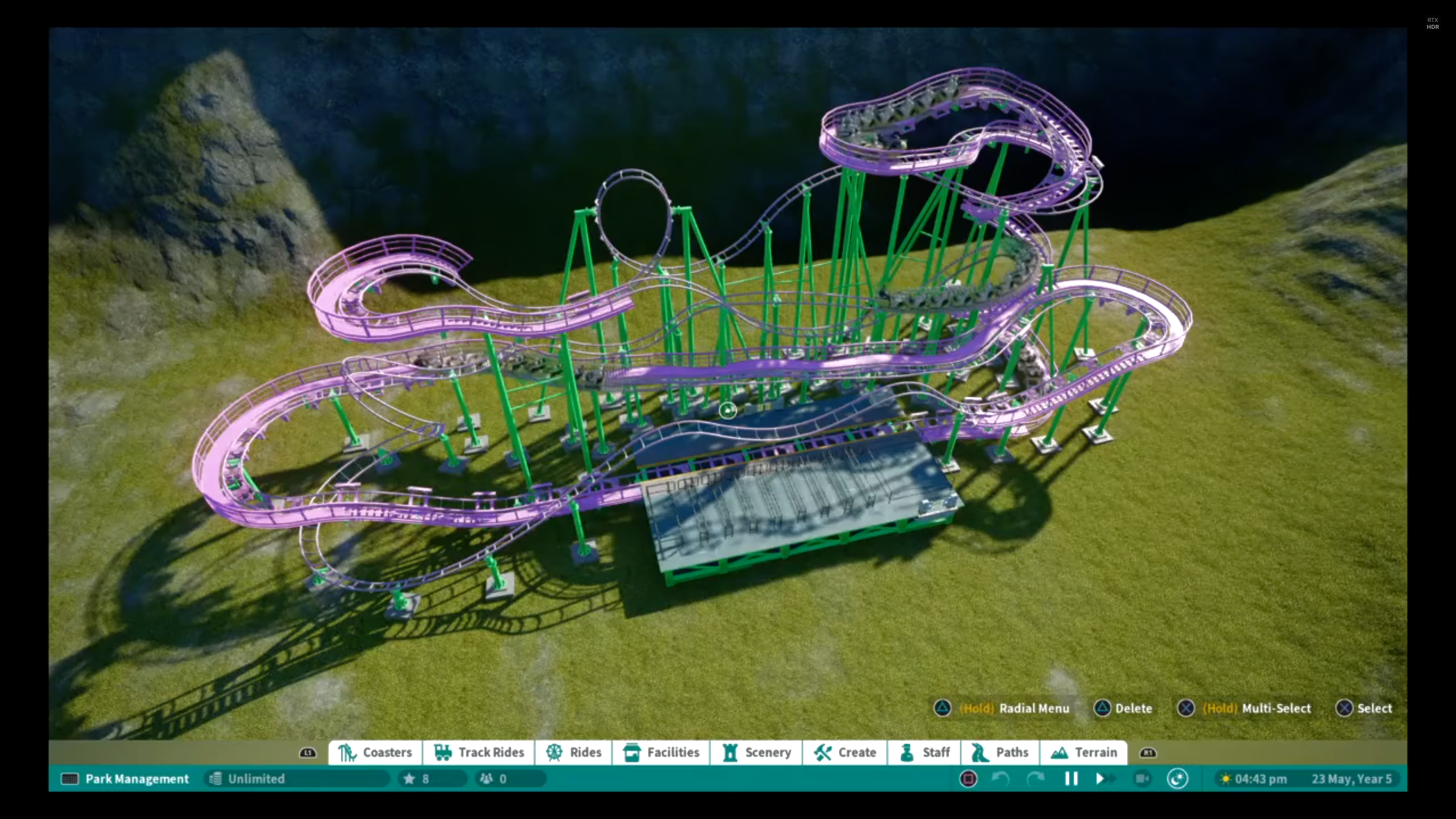This screenshot has height=819, width=1456.
Task: Select the Rides ferris wheel icon
Action: [554, 752]
